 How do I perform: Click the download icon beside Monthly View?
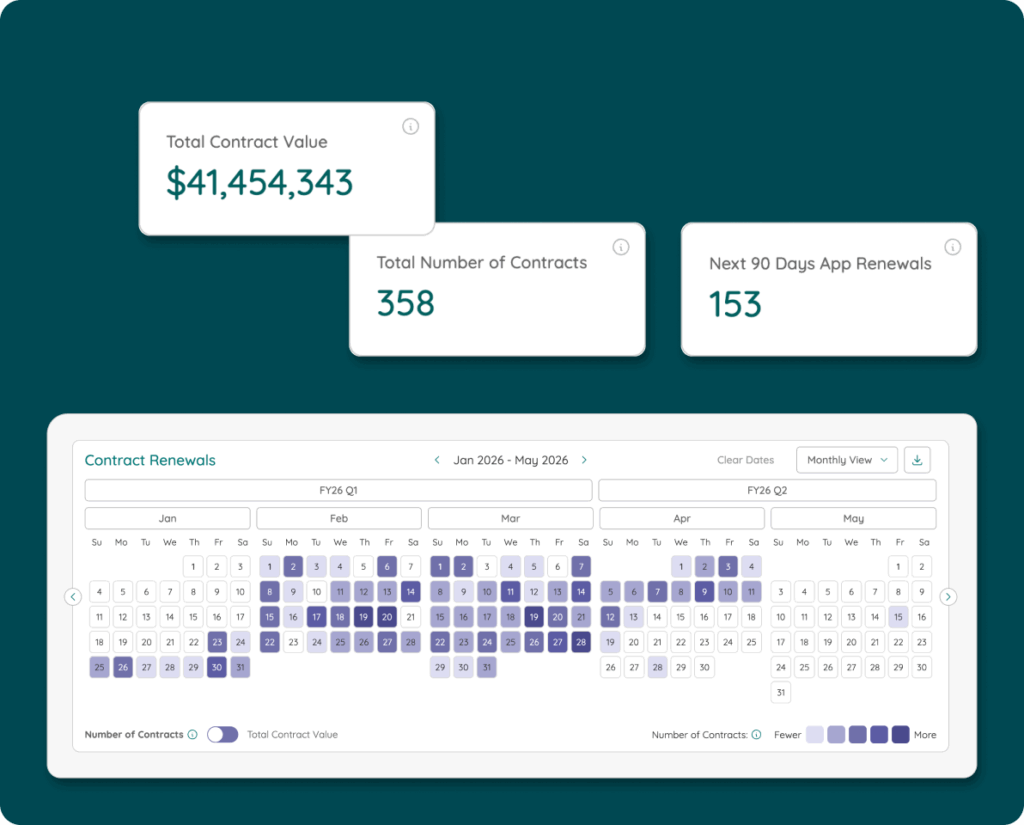tap(917, 460)
